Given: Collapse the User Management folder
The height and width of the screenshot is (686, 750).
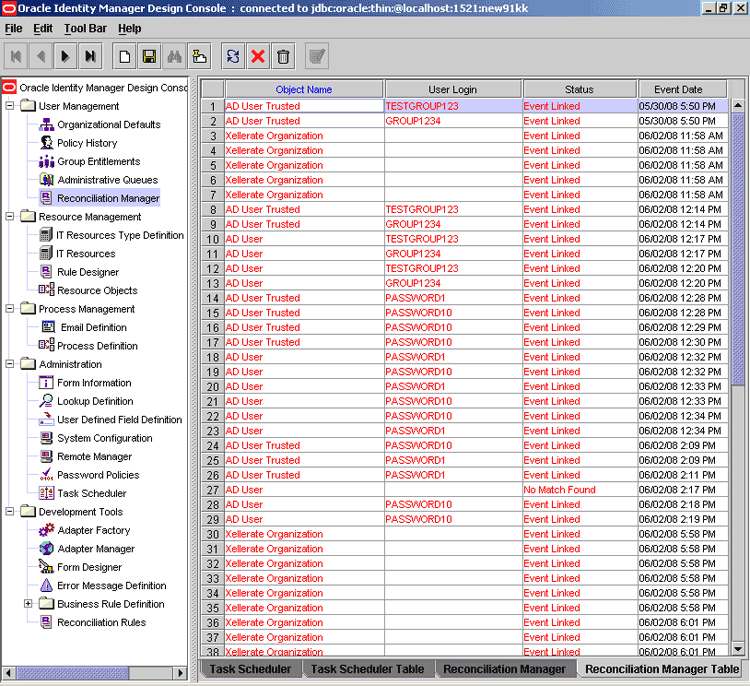Looking at the screenshot, I should click(9, 105).
